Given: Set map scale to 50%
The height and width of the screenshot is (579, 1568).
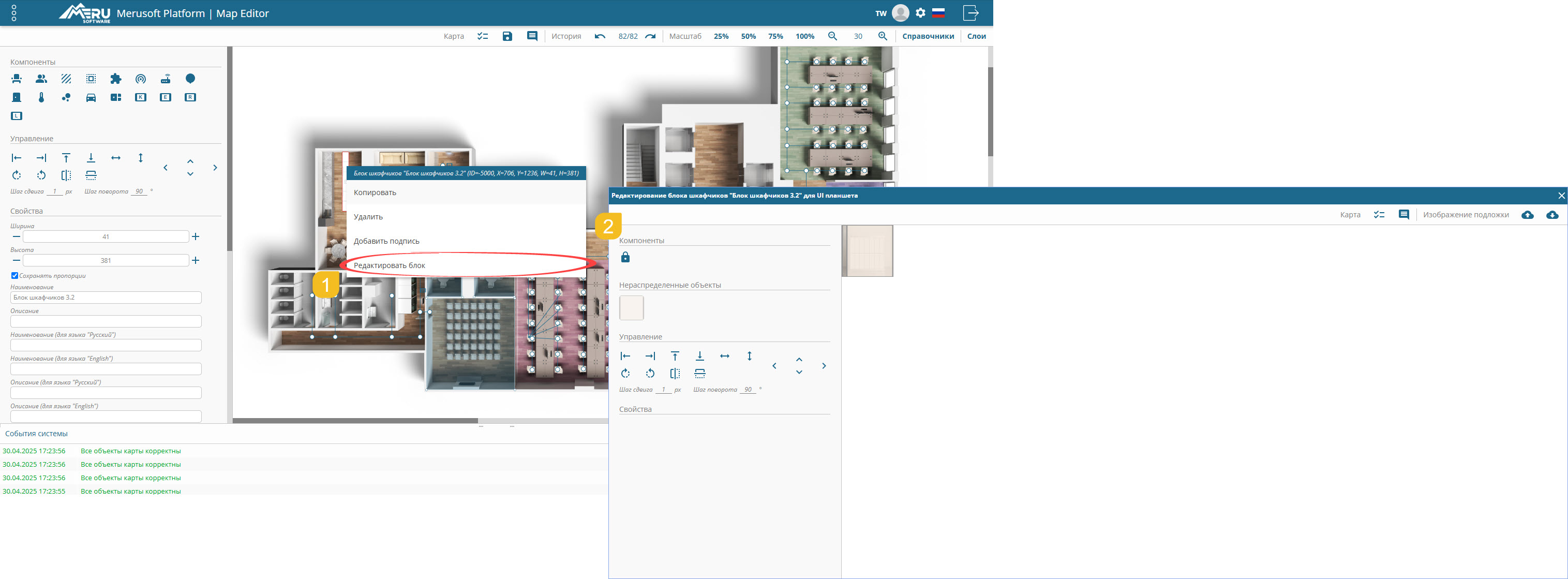Looking at the screenshot, I should coord(748,37).
